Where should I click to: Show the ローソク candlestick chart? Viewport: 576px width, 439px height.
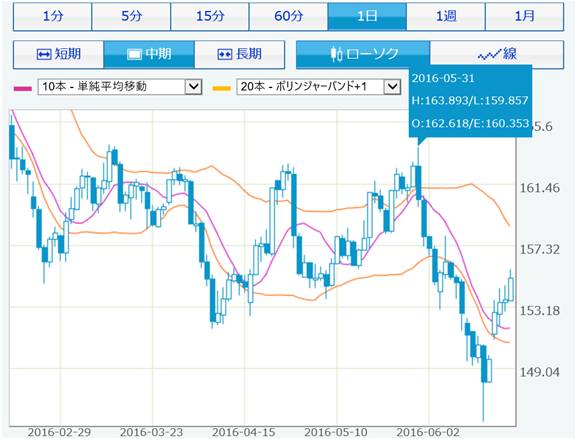363,54
